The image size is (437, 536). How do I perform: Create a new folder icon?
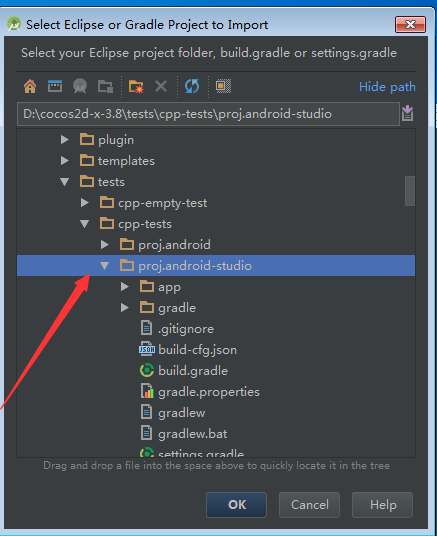tap(136, 86)
